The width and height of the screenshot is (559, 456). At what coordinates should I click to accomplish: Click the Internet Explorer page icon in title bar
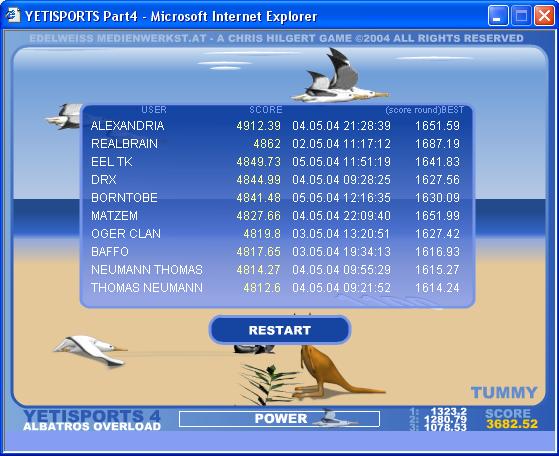pyautogui.click(x=13, y=16)
